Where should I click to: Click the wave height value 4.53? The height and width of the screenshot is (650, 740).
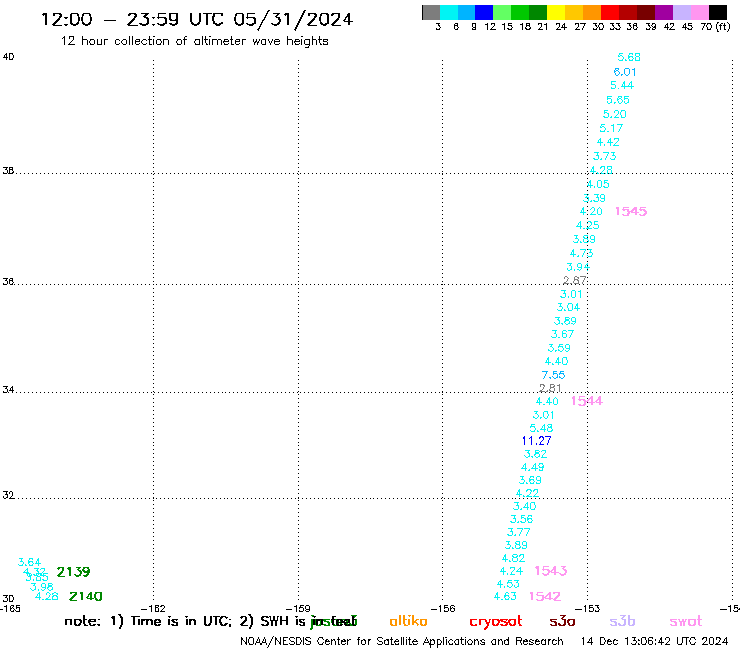tap(508, 584)
